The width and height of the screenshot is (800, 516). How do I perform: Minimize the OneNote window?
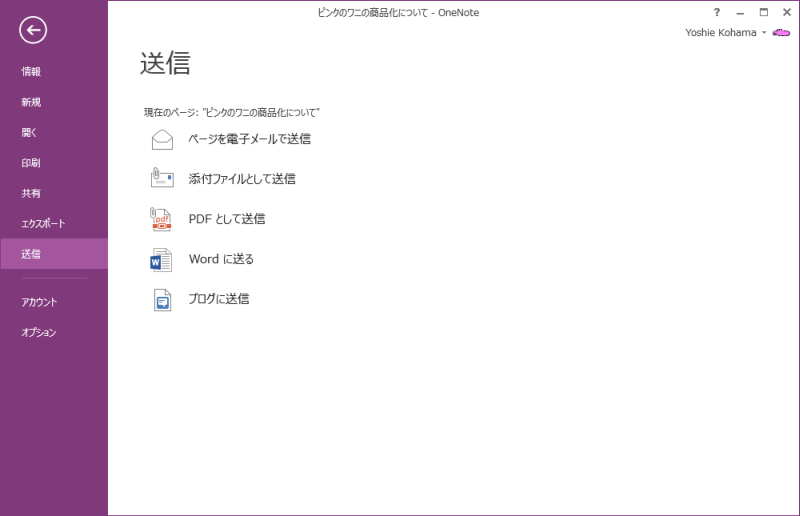click(740, 12)
